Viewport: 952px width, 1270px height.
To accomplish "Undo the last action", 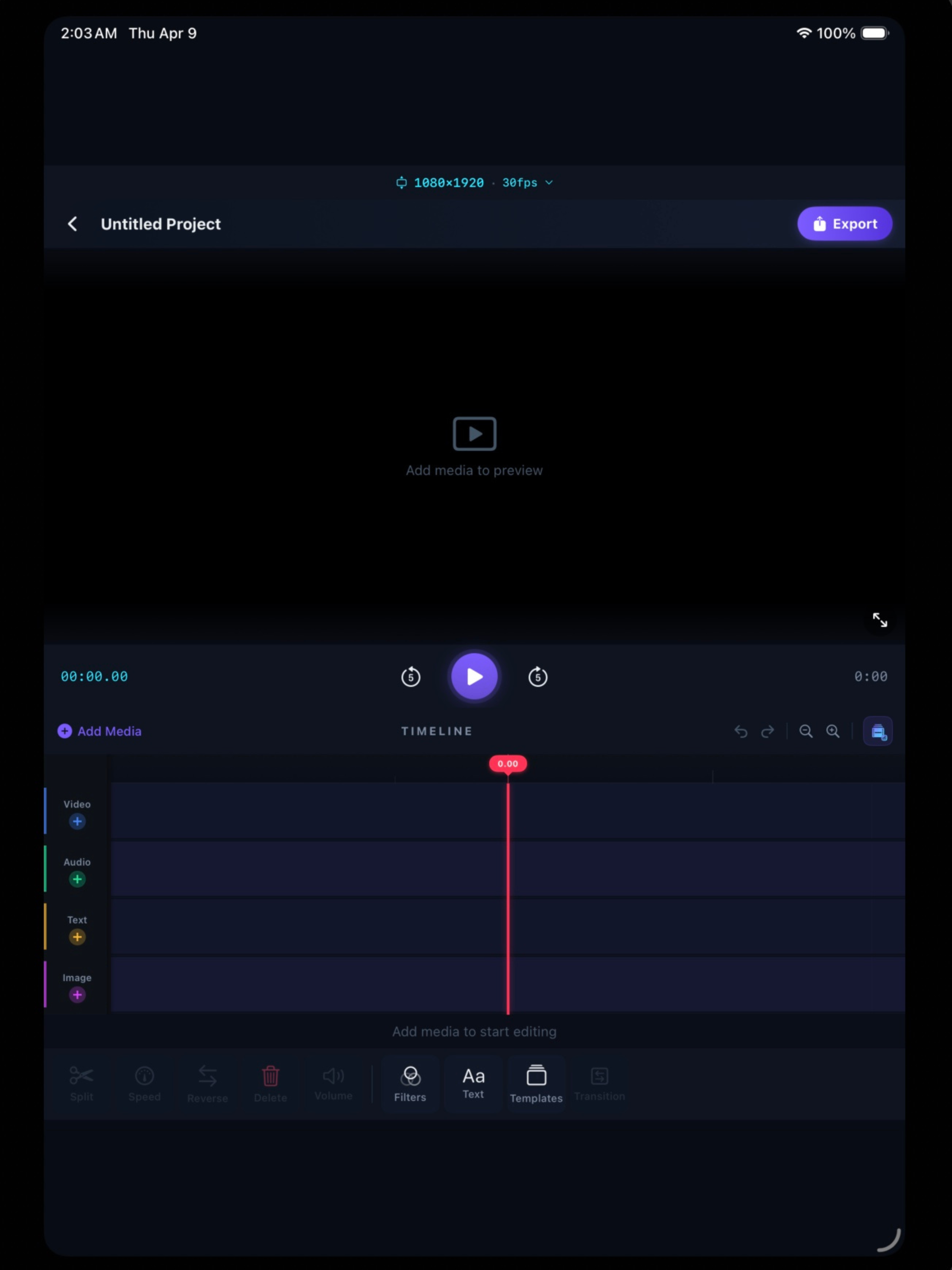I will [x=740, y=731].
